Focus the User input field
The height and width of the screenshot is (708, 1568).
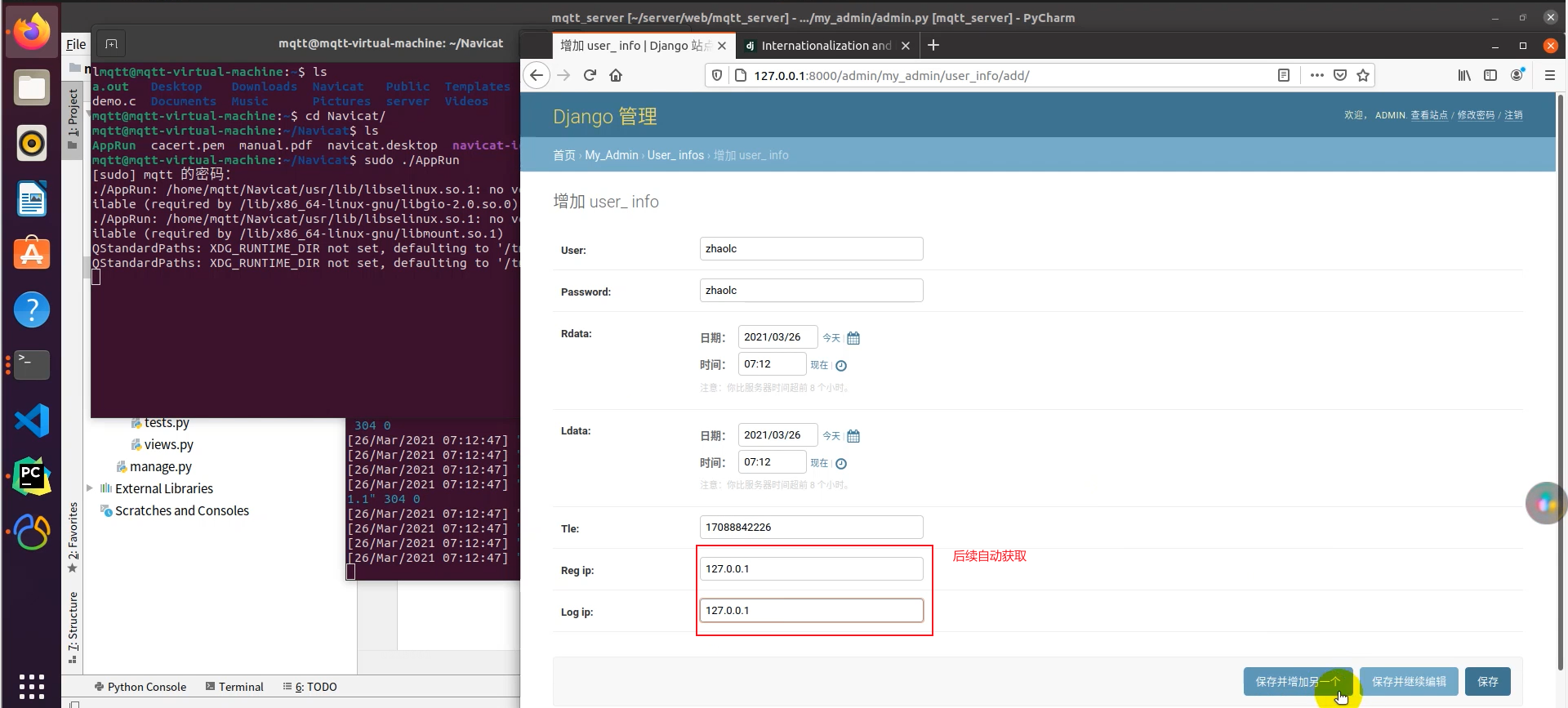click(811, 249)
